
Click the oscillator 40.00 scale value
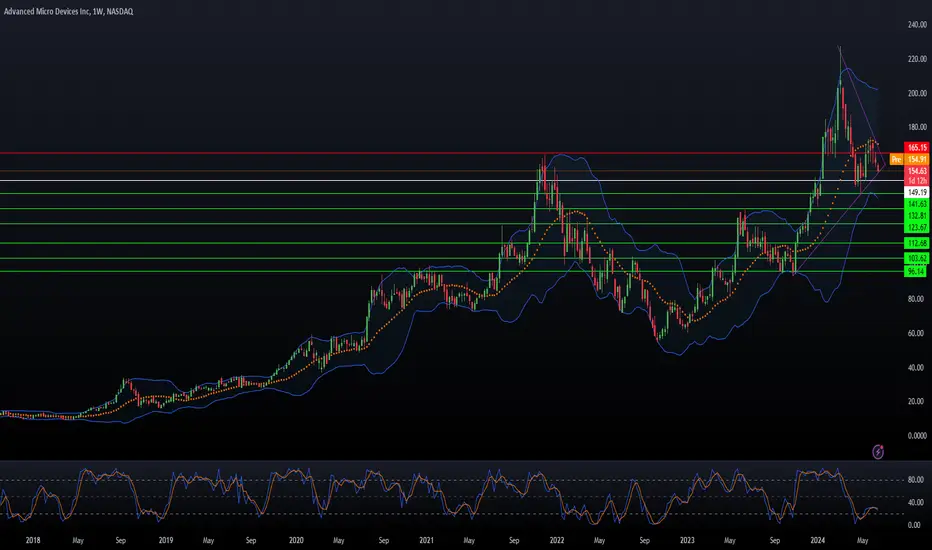916,502
